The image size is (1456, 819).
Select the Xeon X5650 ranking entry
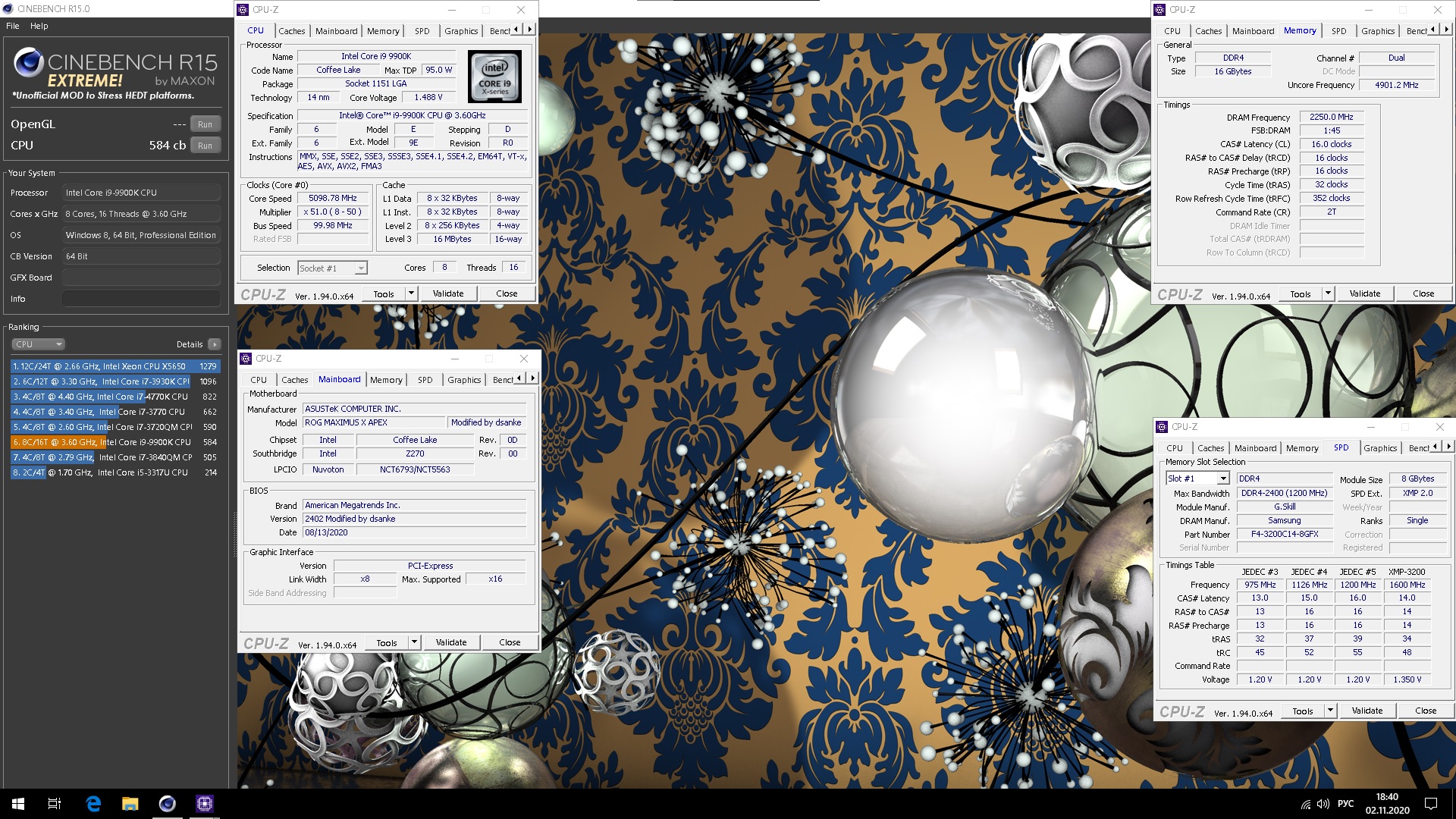click(115, 366)
